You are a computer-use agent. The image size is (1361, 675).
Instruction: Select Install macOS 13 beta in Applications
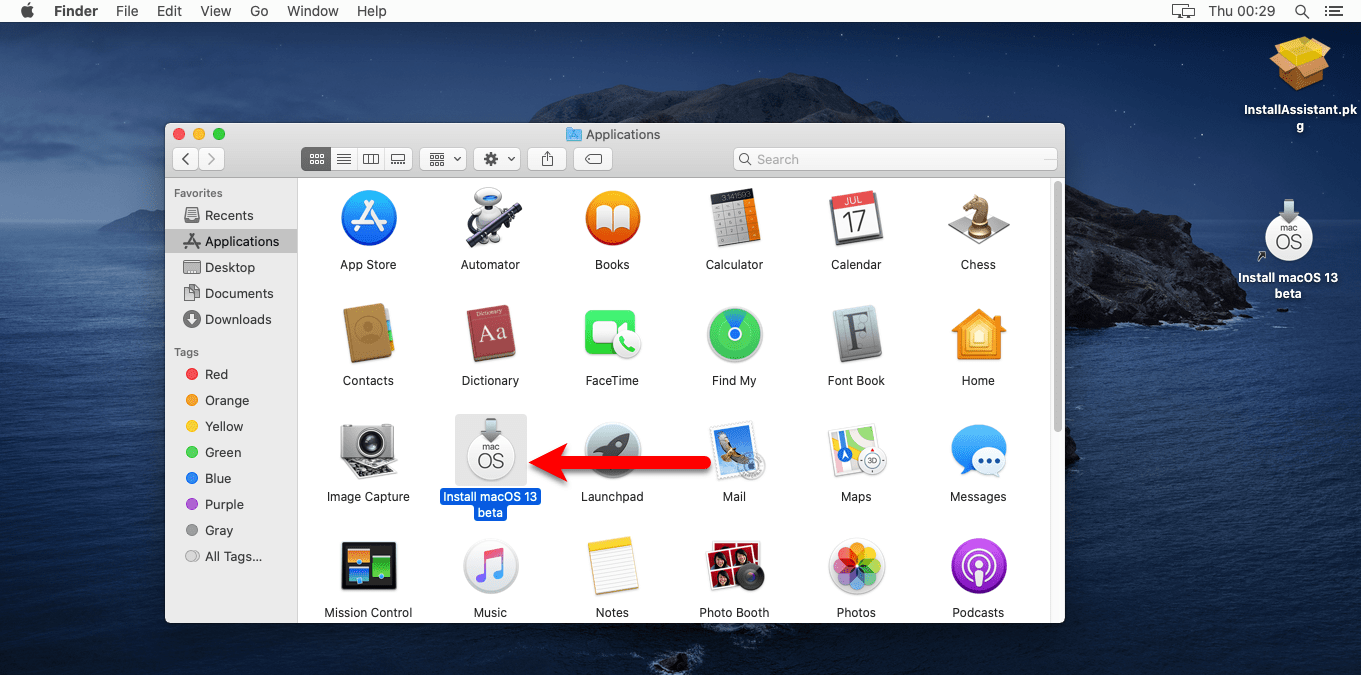point(490,450)
